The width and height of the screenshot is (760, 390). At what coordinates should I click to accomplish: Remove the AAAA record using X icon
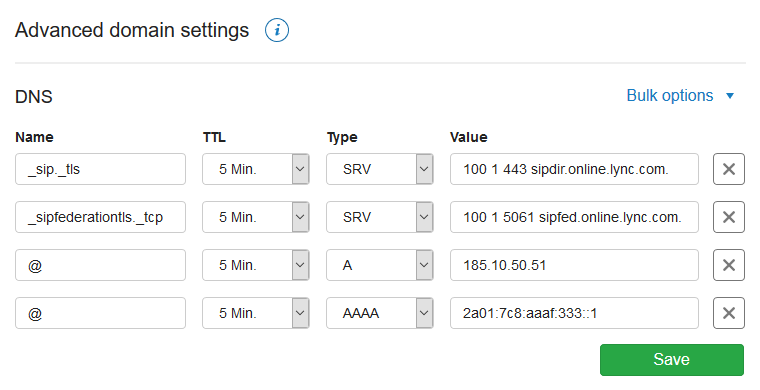coord(728,313)
